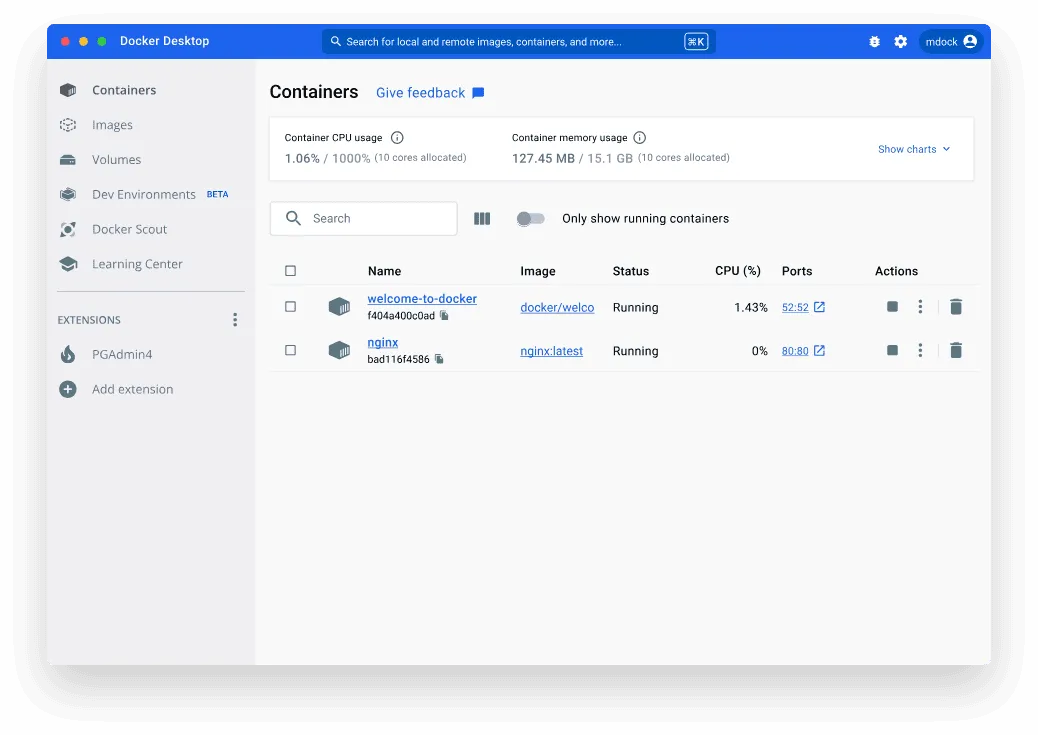Stop the nginx container

tap(891, 350)
